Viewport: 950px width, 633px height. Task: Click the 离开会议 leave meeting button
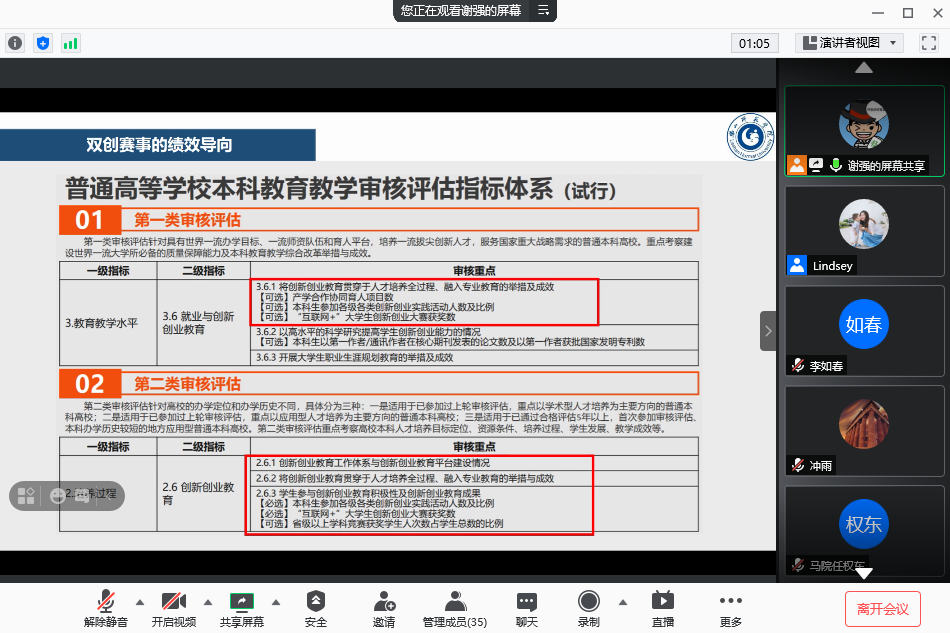[x=883, y=608]
